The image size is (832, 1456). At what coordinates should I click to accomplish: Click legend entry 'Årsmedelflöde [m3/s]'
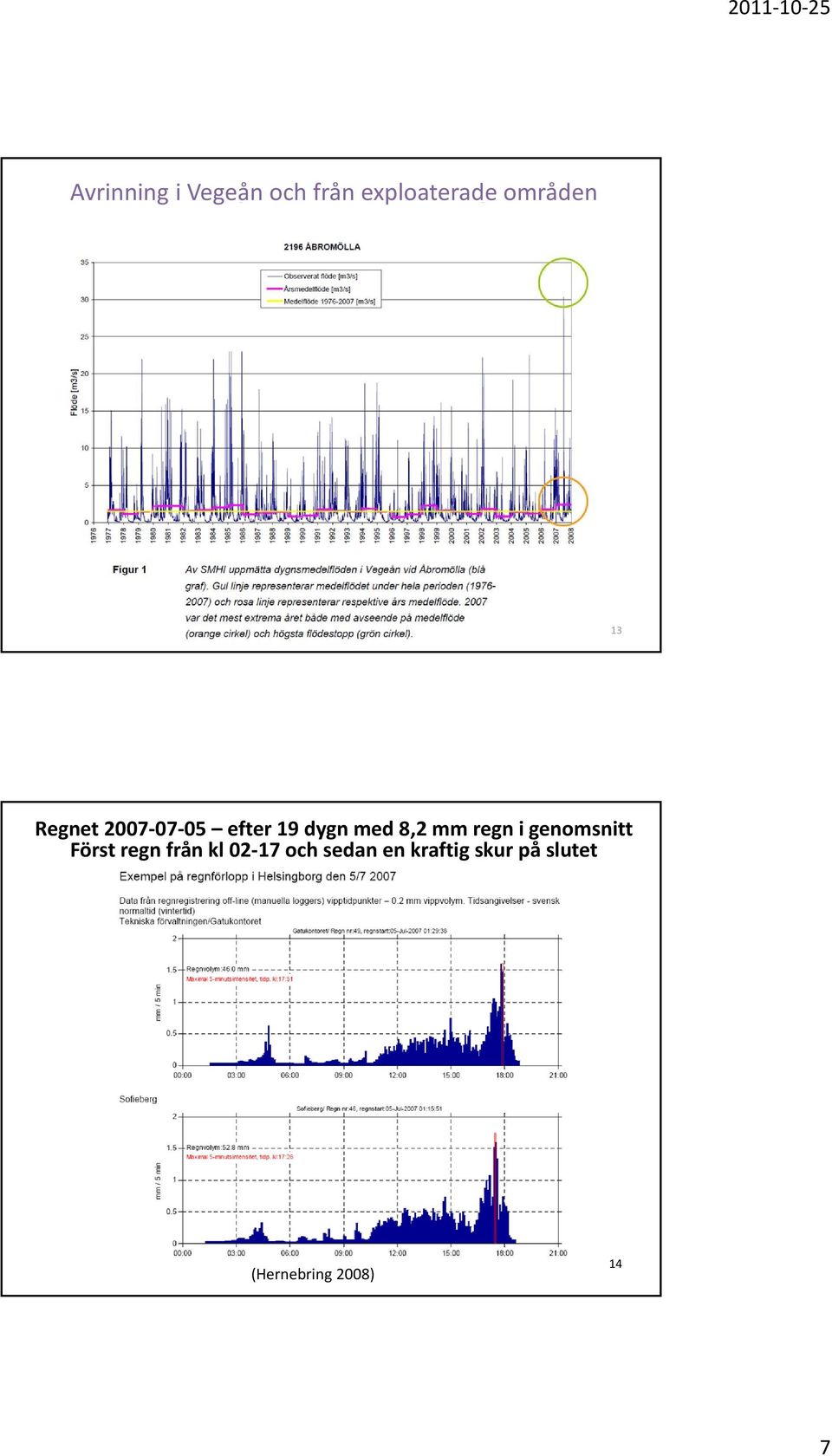[x=316, y=289]
